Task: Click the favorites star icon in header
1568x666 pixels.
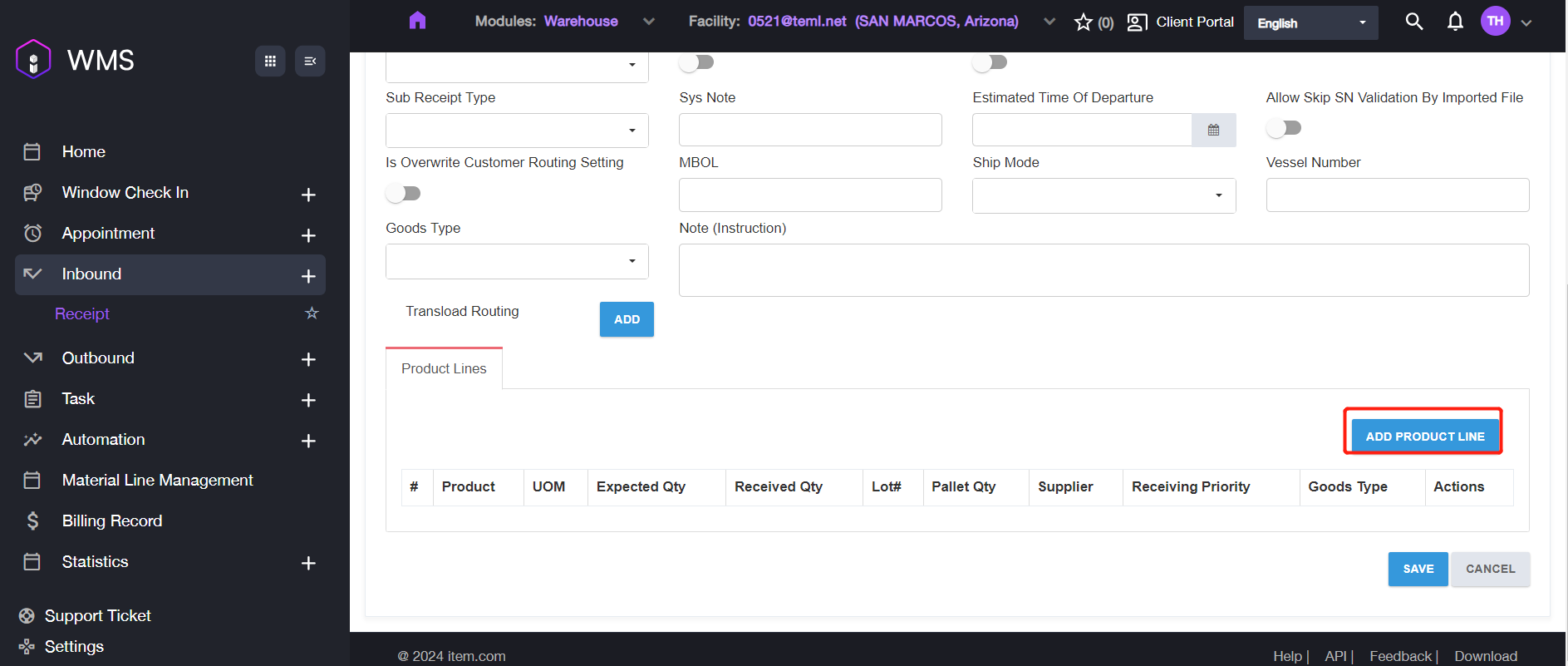Action: pyautogui.click(x=1083, y=22)
